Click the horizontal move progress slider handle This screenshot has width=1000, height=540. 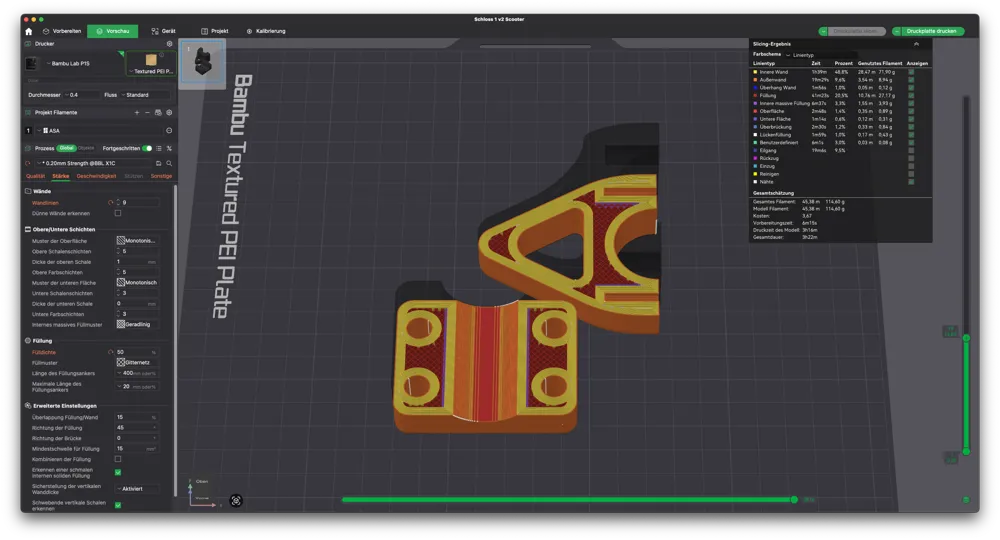(794, 500)
